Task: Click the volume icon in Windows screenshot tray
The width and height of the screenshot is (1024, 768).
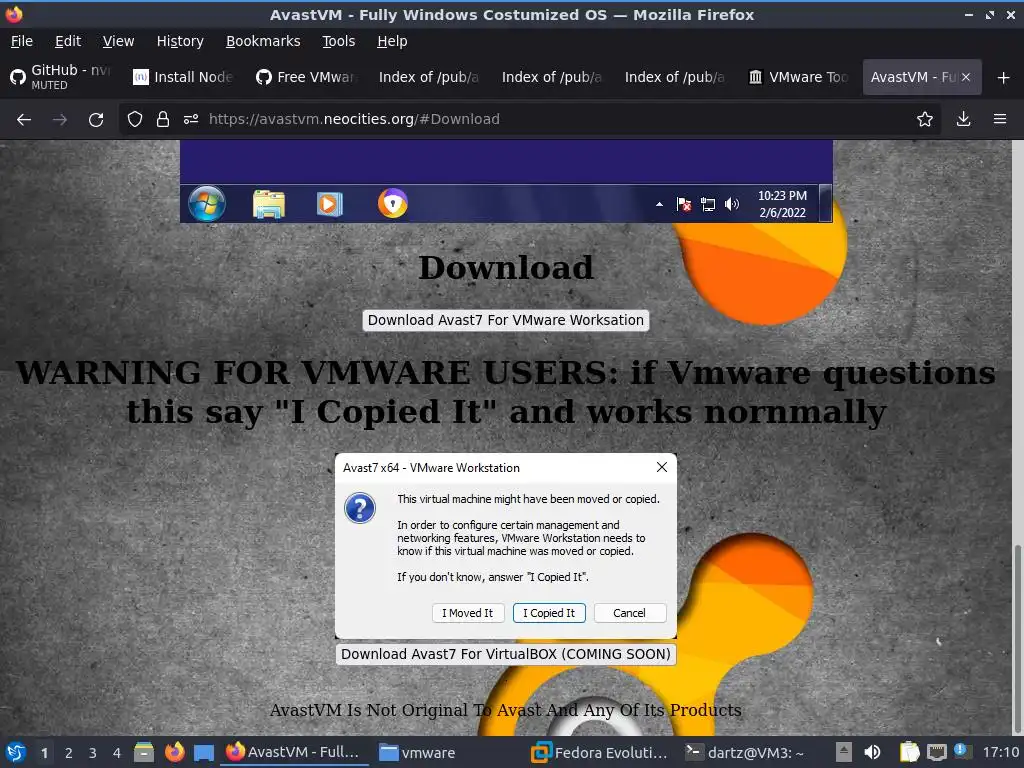Action: [732, 204]
